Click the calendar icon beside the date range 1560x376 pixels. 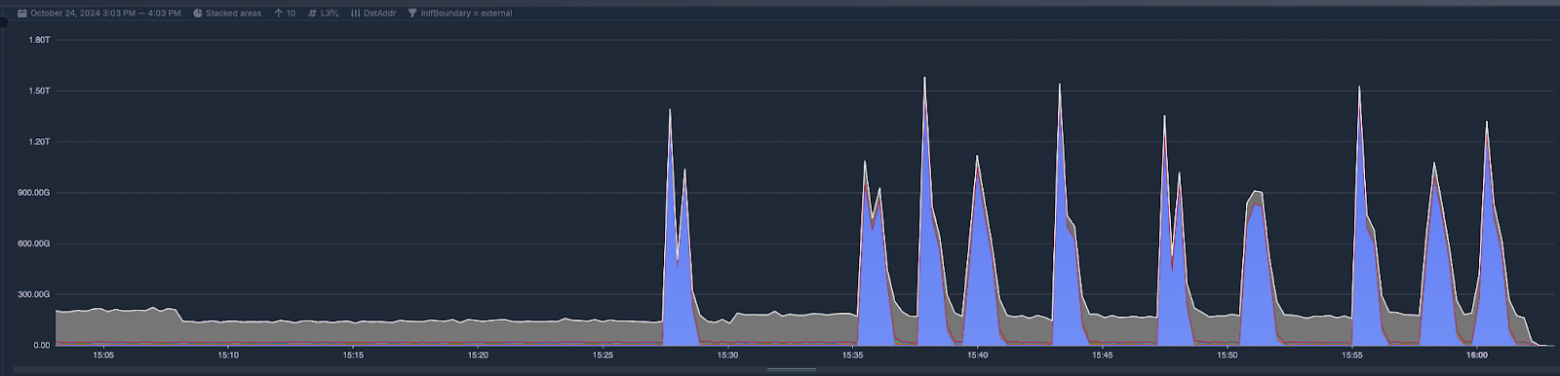pos(23,13)
